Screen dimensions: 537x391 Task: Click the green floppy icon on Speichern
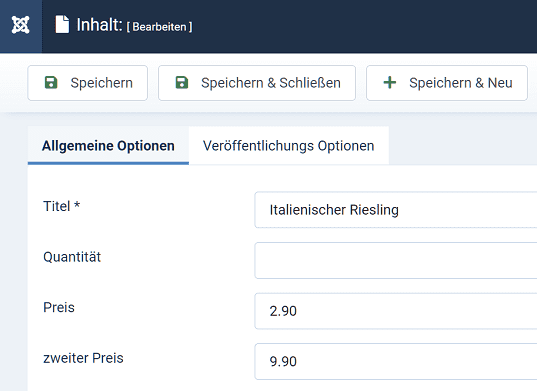point(51,83)
